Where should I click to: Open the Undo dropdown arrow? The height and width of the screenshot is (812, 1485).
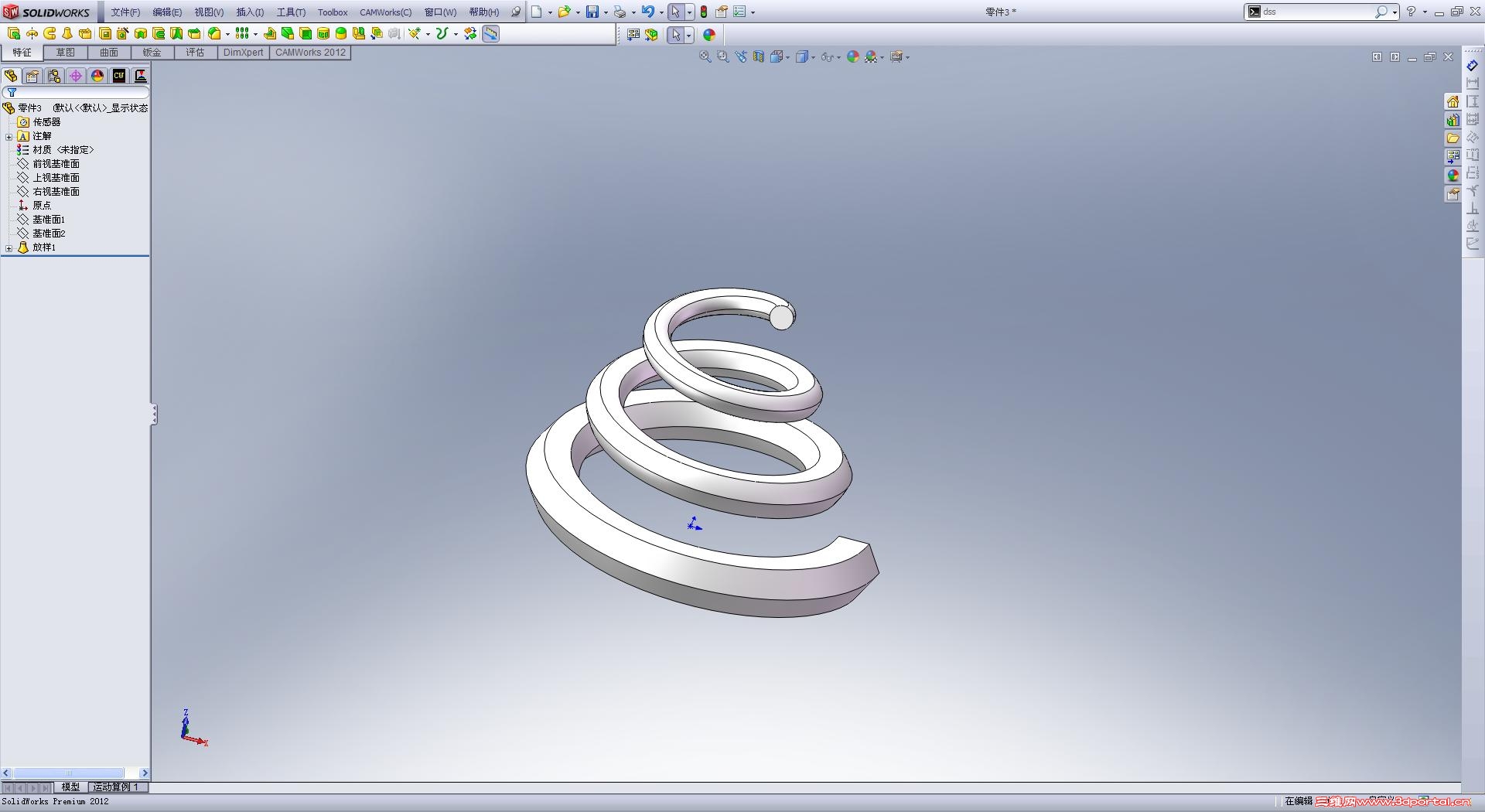click(661, 12)
